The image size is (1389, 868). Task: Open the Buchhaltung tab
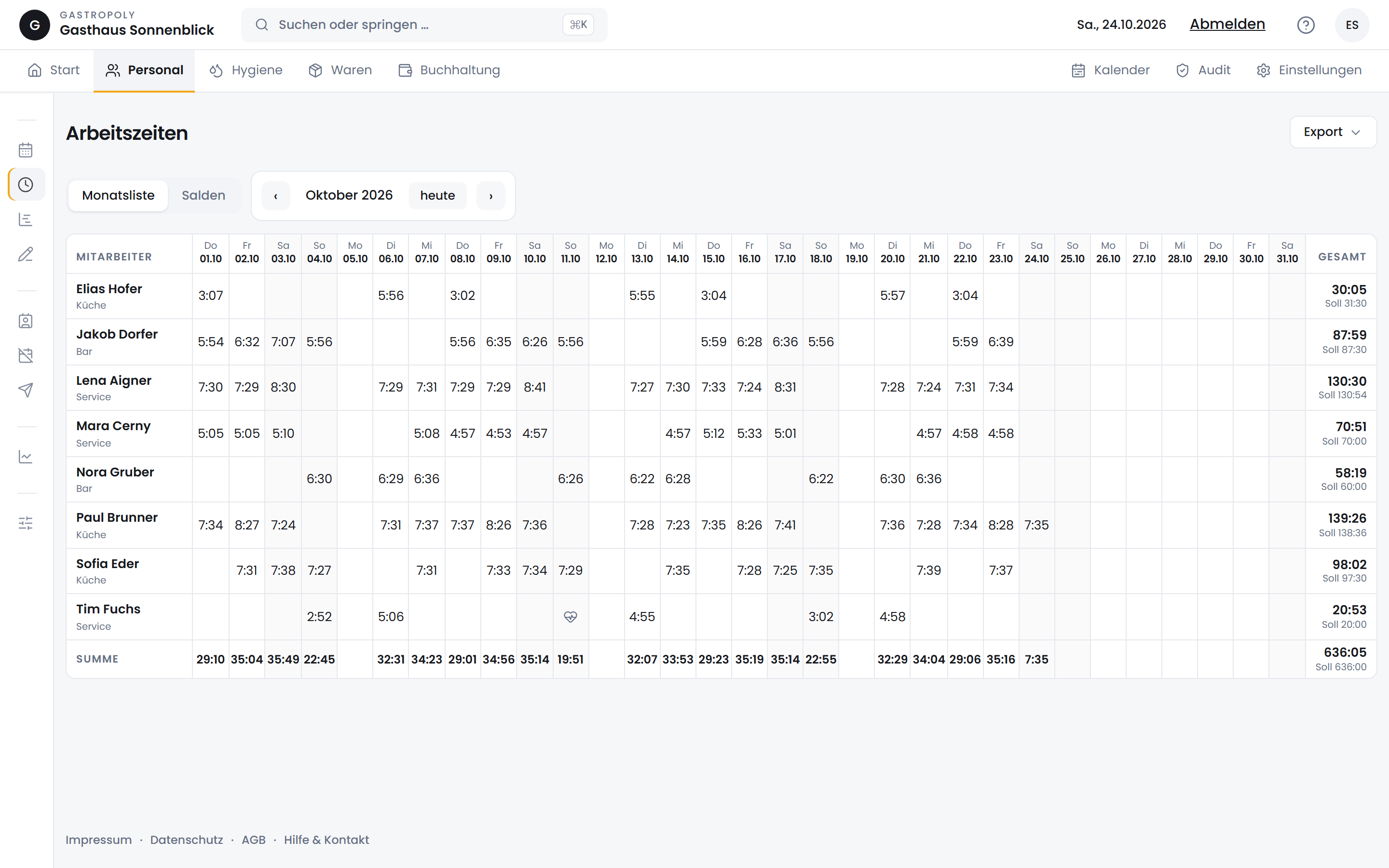click(449, 70)
